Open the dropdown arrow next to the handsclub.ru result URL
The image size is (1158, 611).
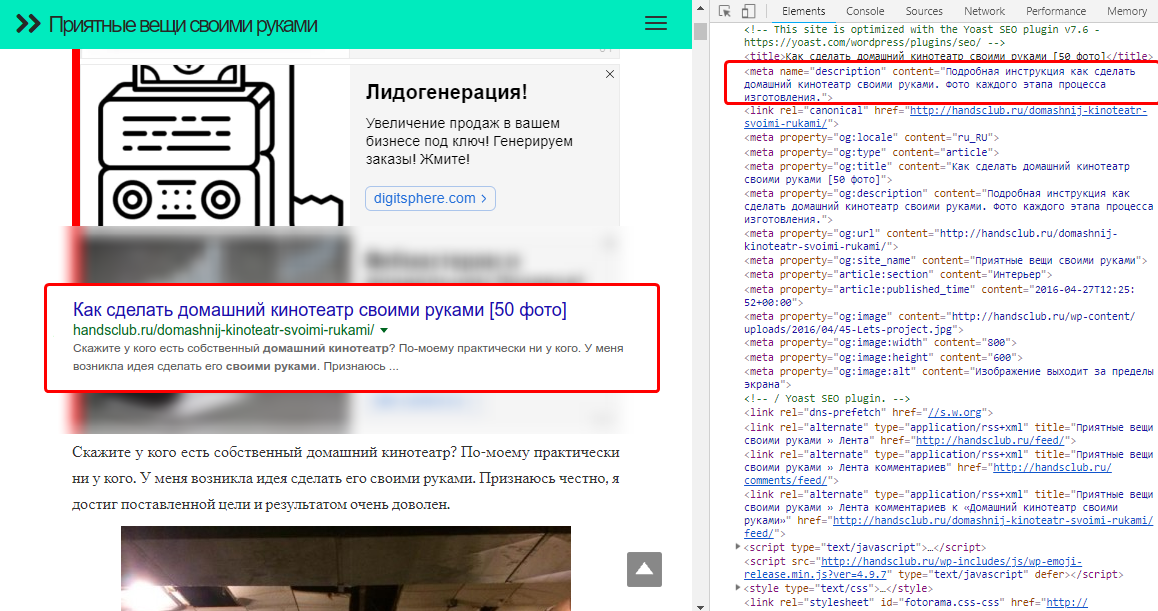point(384,330)
